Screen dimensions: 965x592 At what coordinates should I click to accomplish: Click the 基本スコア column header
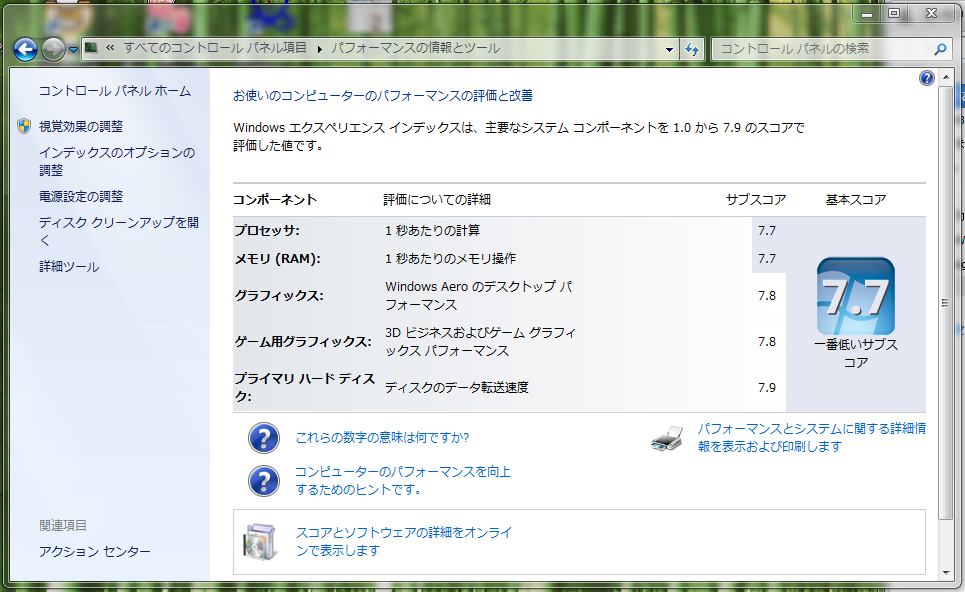(856, 199)
